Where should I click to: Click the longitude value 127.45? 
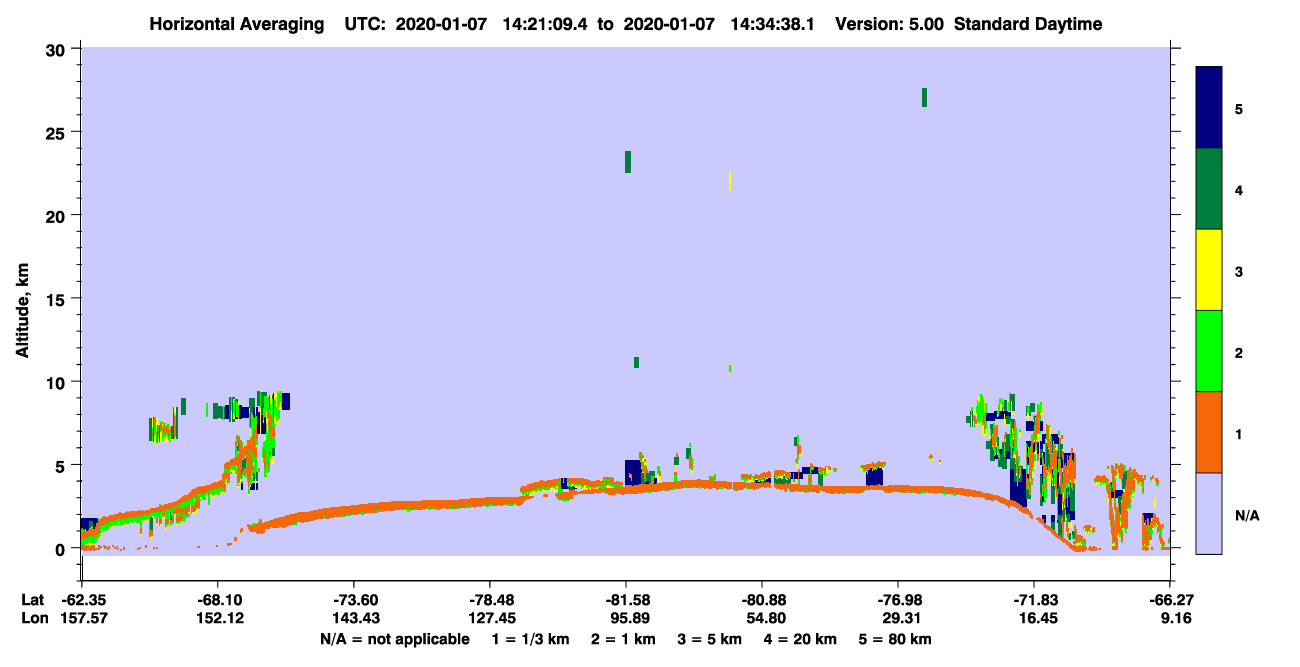tap(490, 618)
